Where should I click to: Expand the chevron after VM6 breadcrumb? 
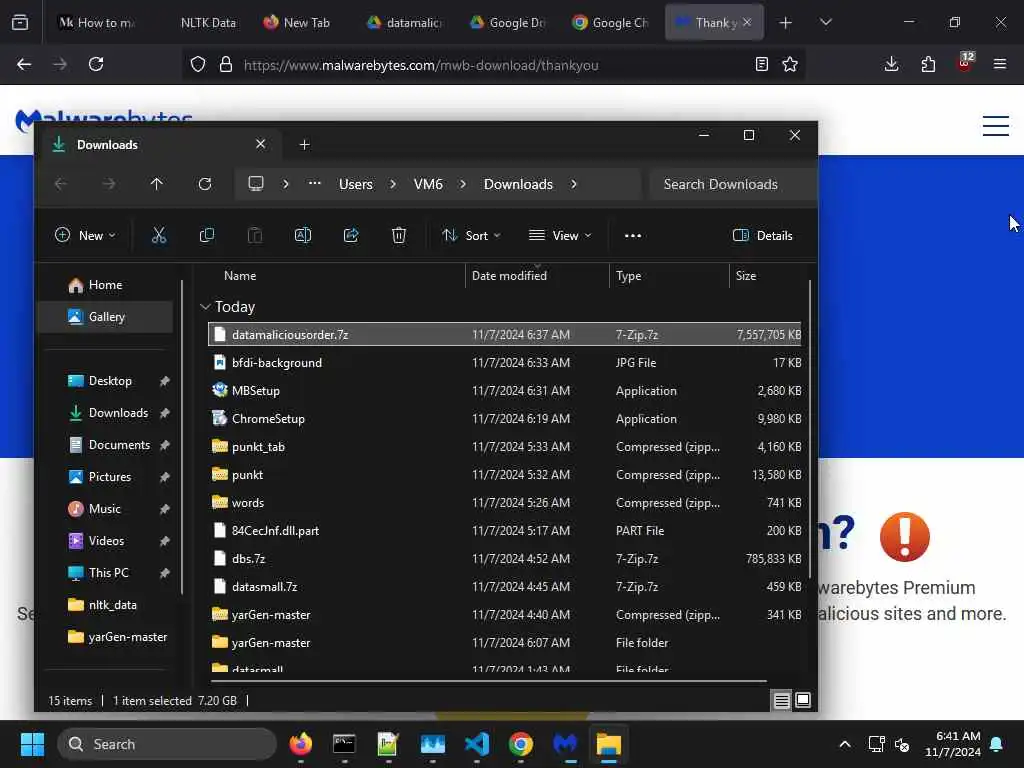[x=463, y=184]
